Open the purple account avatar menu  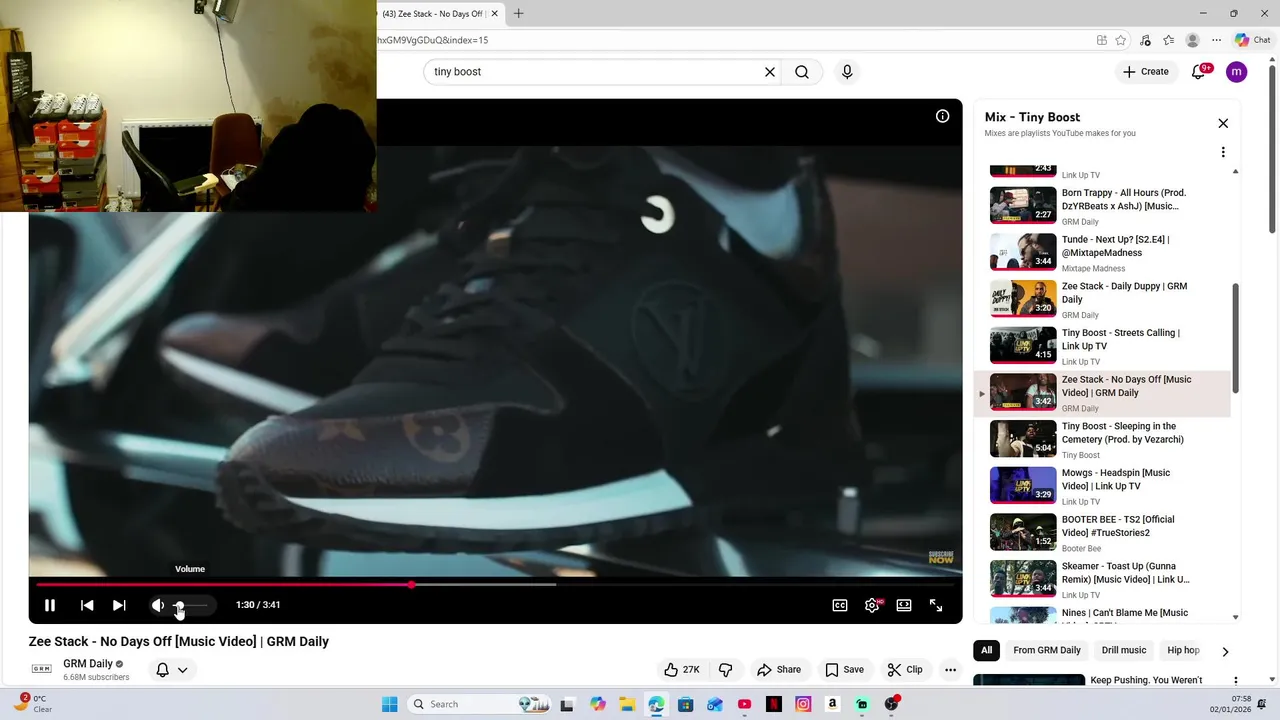1237,72
